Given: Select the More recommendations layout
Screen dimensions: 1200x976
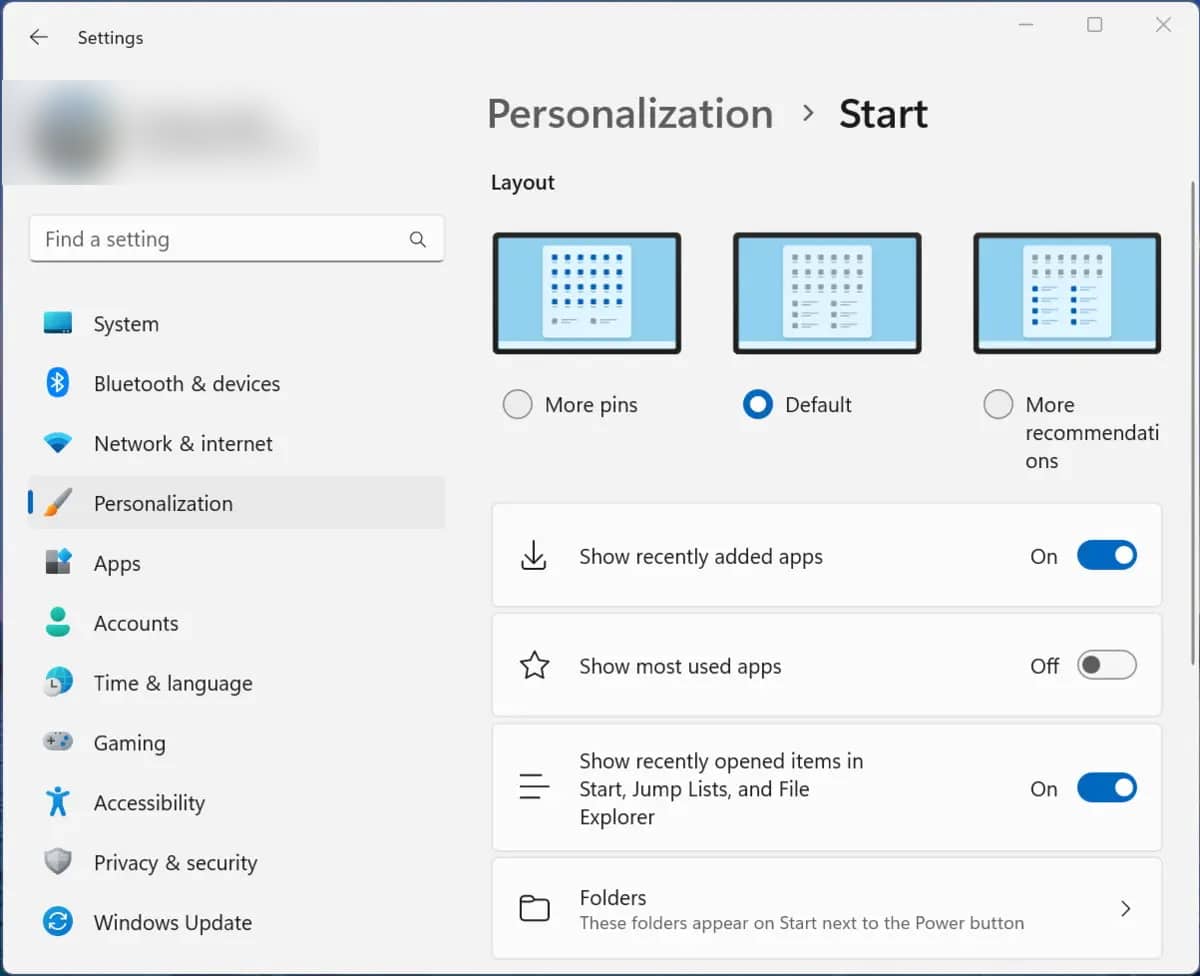Looking at the screenshot, I should tap(998, 404).
